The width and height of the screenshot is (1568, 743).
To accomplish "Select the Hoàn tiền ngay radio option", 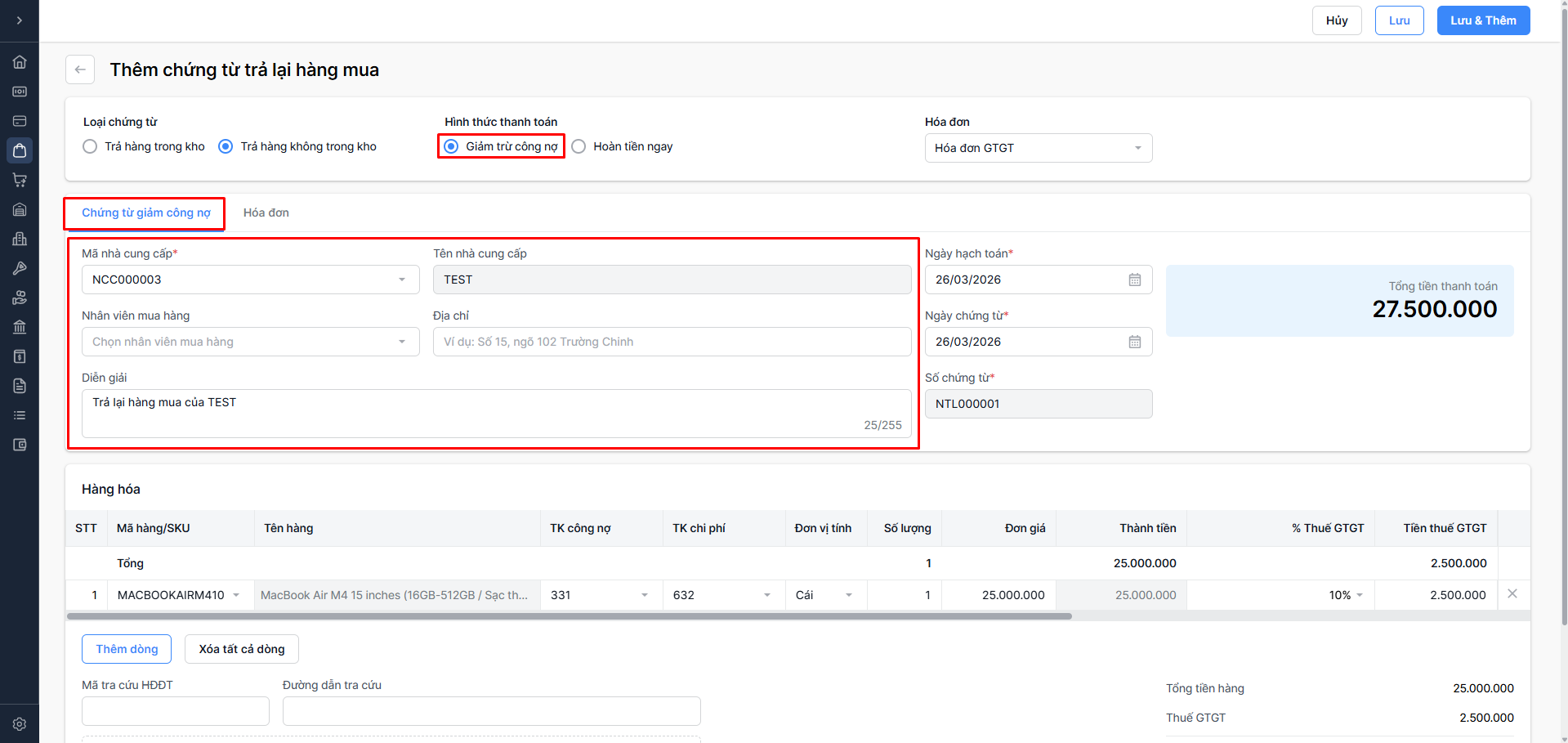I will click(579, 146).
